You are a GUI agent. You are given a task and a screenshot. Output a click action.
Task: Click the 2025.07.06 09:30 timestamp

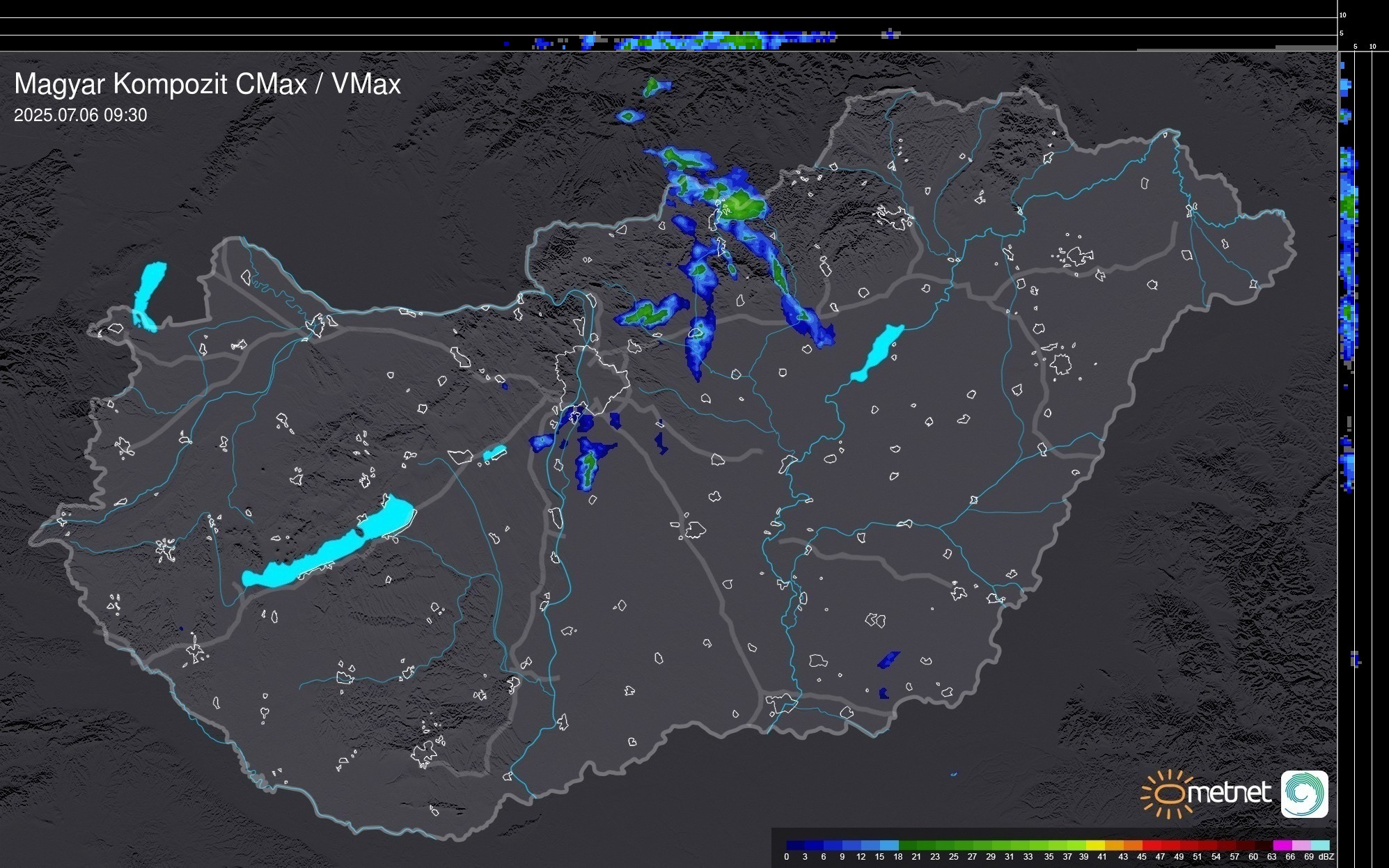pos(80,116)
